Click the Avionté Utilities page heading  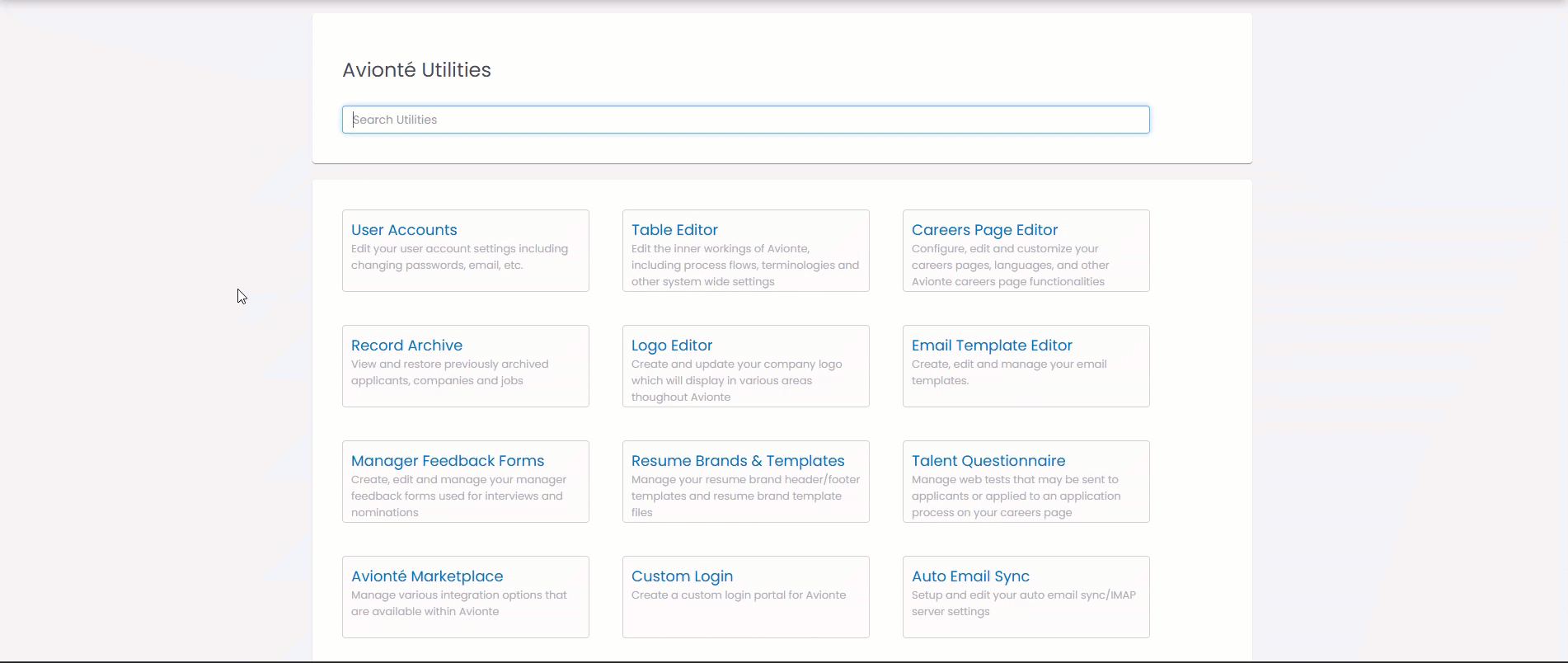point(416,70)
